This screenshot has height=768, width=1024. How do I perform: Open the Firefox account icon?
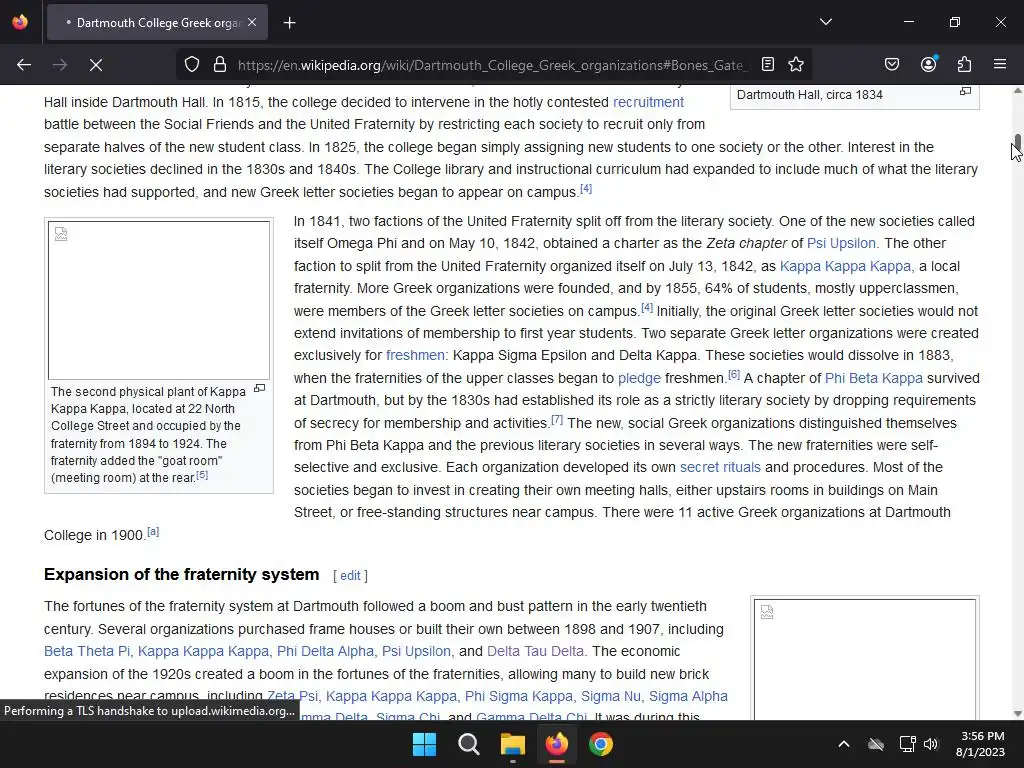click(929, 64)
